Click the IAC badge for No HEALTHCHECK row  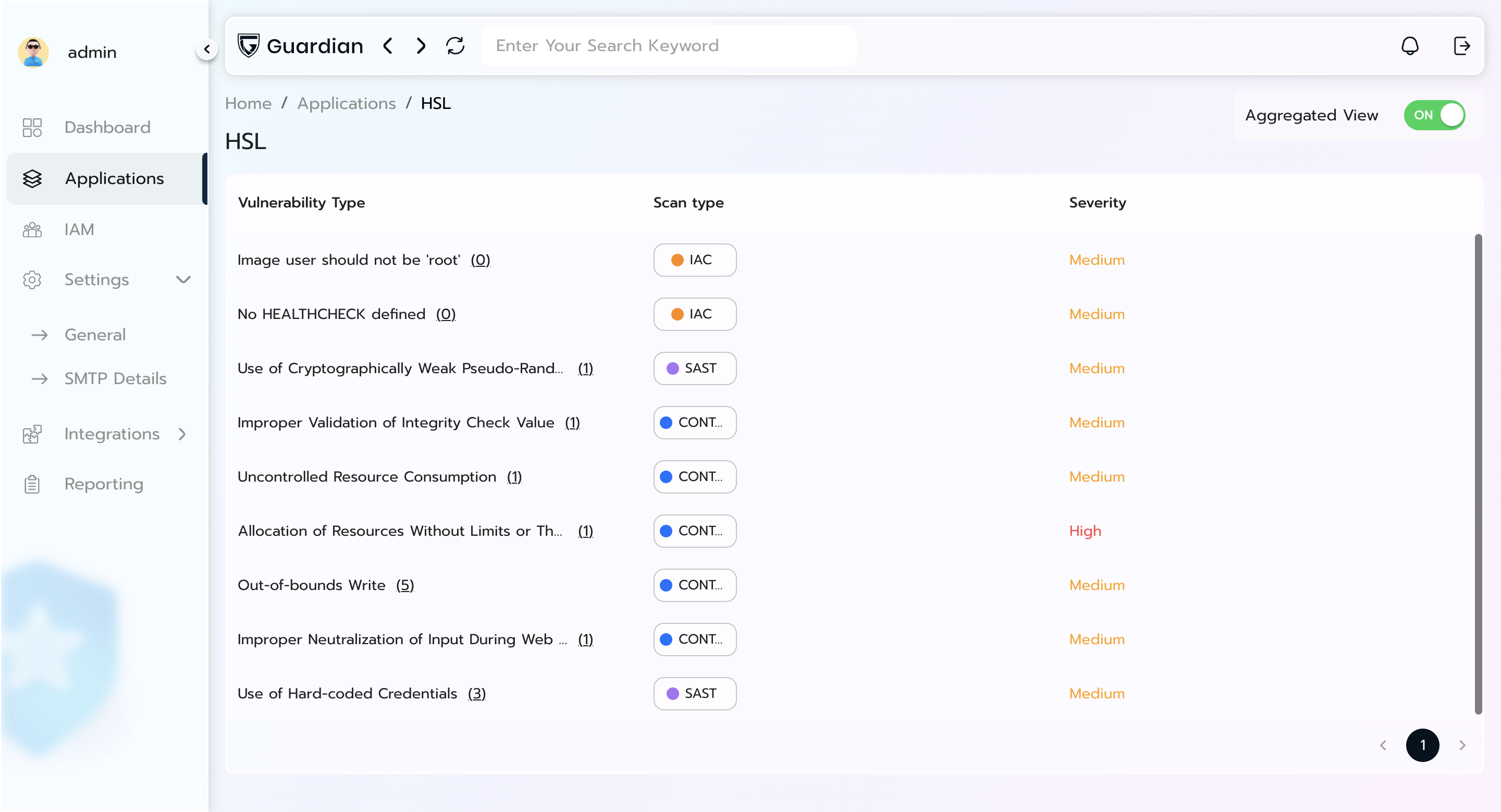pyautogui.click(x=695, y=314)
